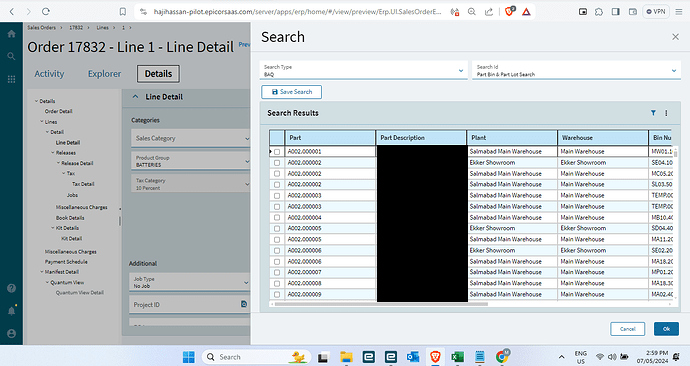Go to Epicor Home from the sidebar
The height and width of the screenshot is (366, 690).
(11, 34)
